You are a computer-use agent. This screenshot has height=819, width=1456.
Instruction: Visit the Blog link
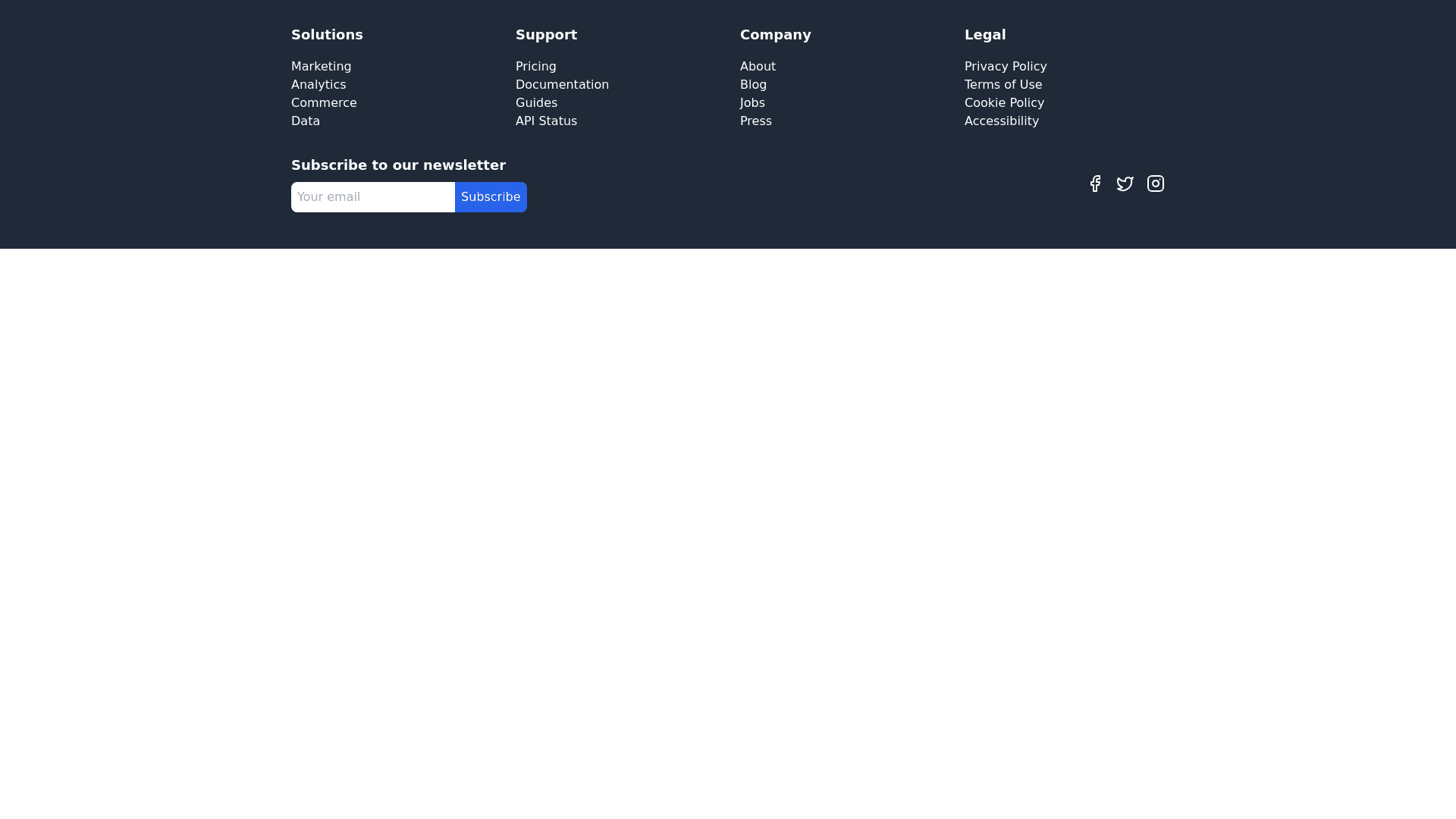point(753,85)
